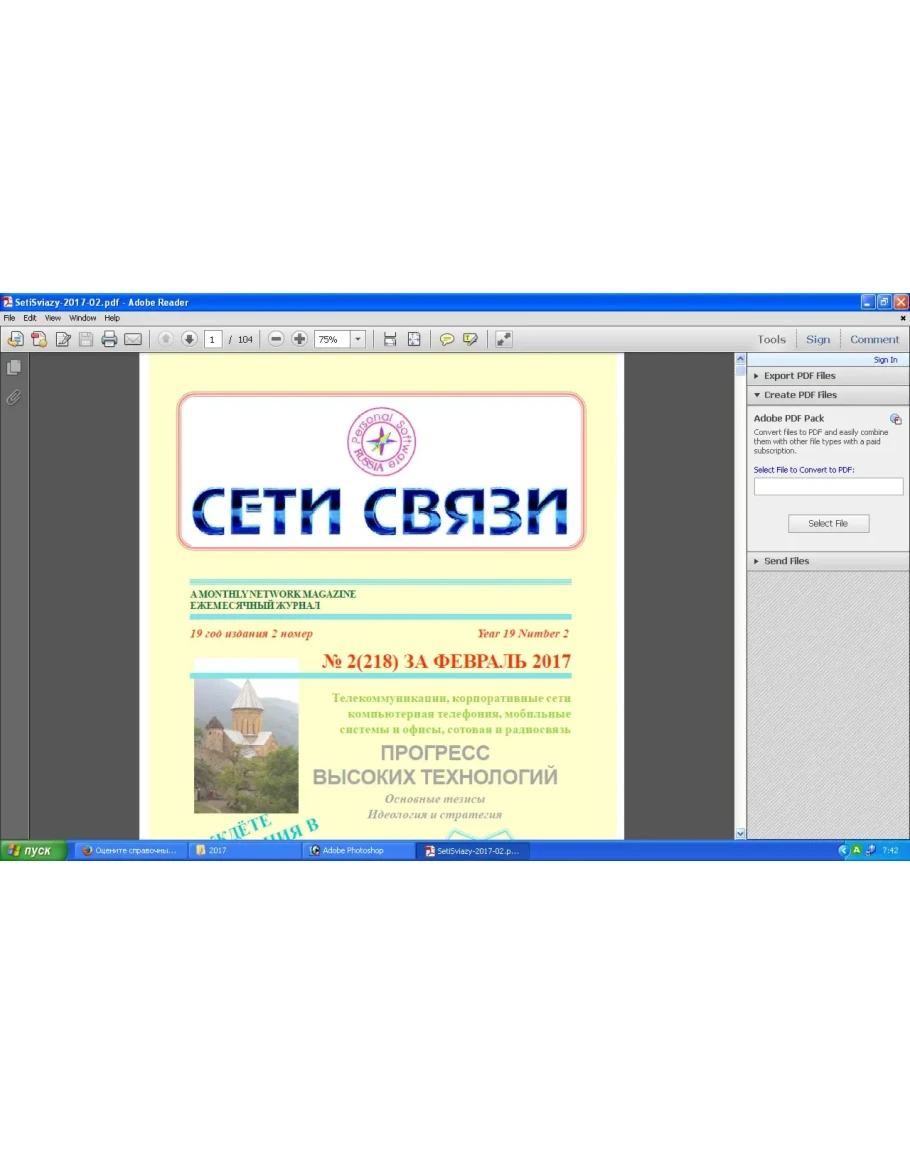Open the View menu
910x1155 pixels.
pyautogui.click(x=52, y=318)
